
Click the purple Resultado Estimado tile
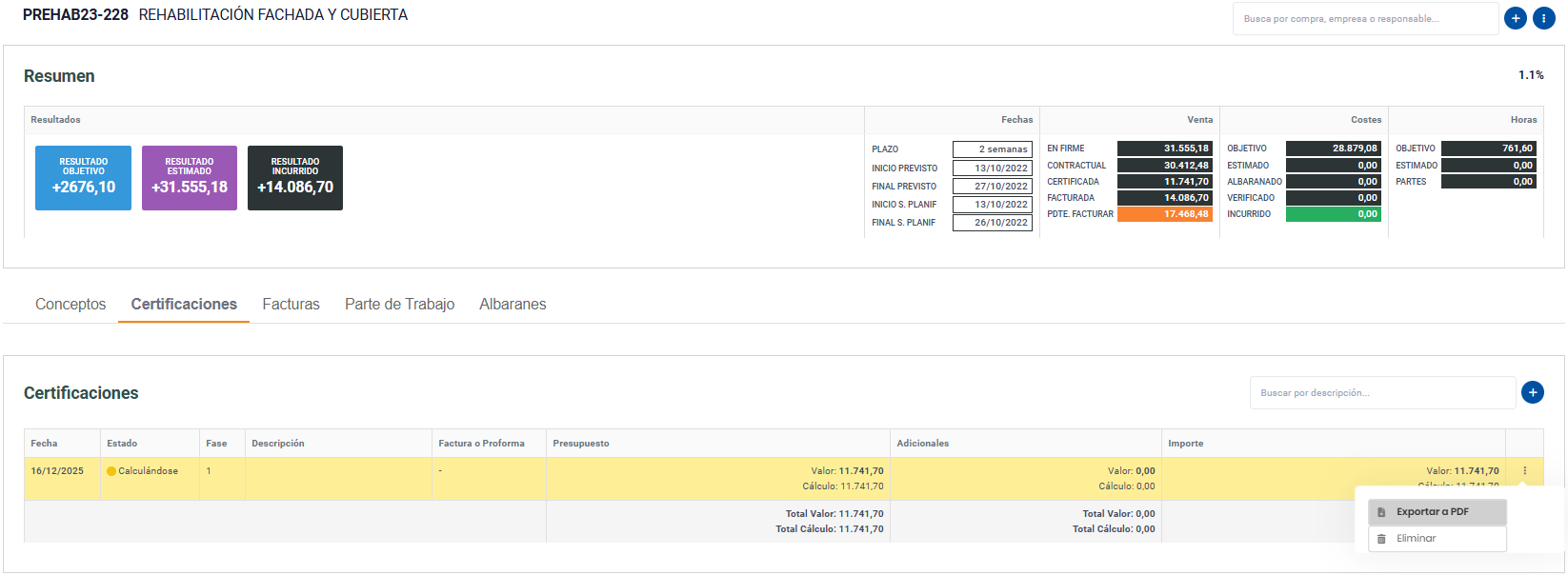point(190,178)
